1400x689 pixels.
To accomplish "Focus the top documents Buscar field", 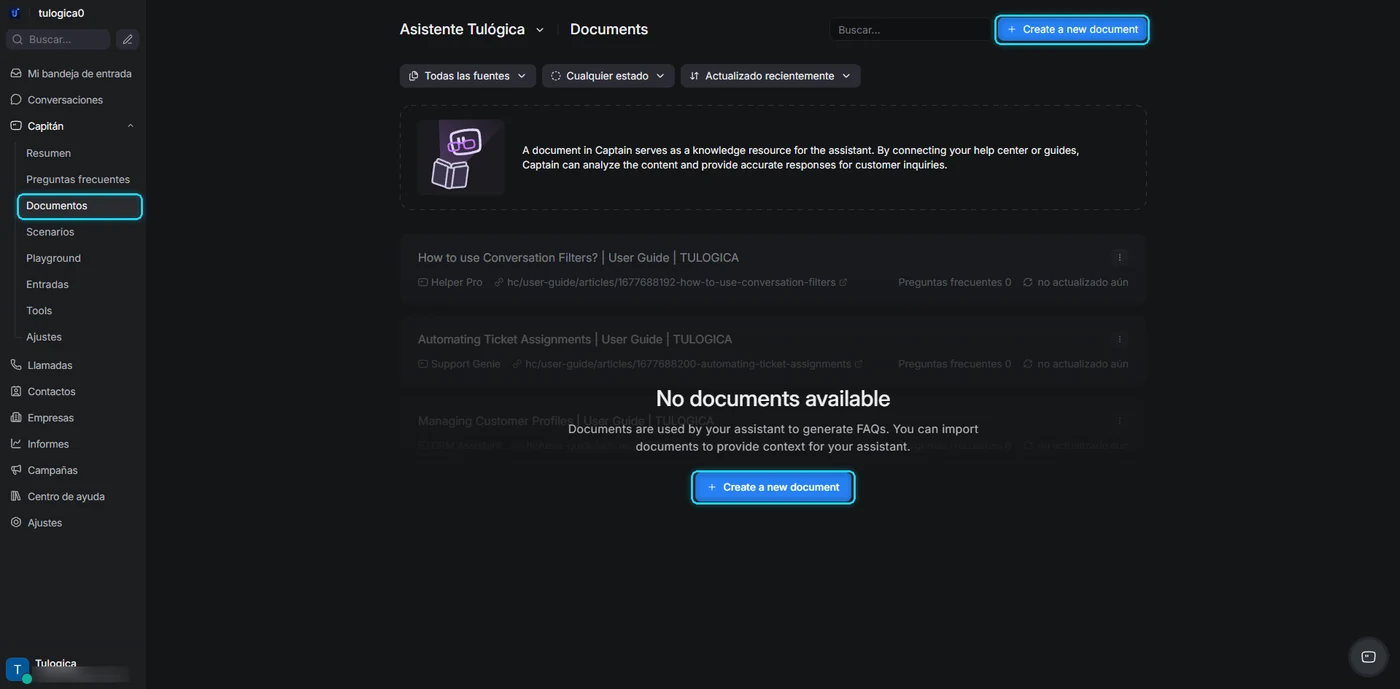I will tap(910, 30).
